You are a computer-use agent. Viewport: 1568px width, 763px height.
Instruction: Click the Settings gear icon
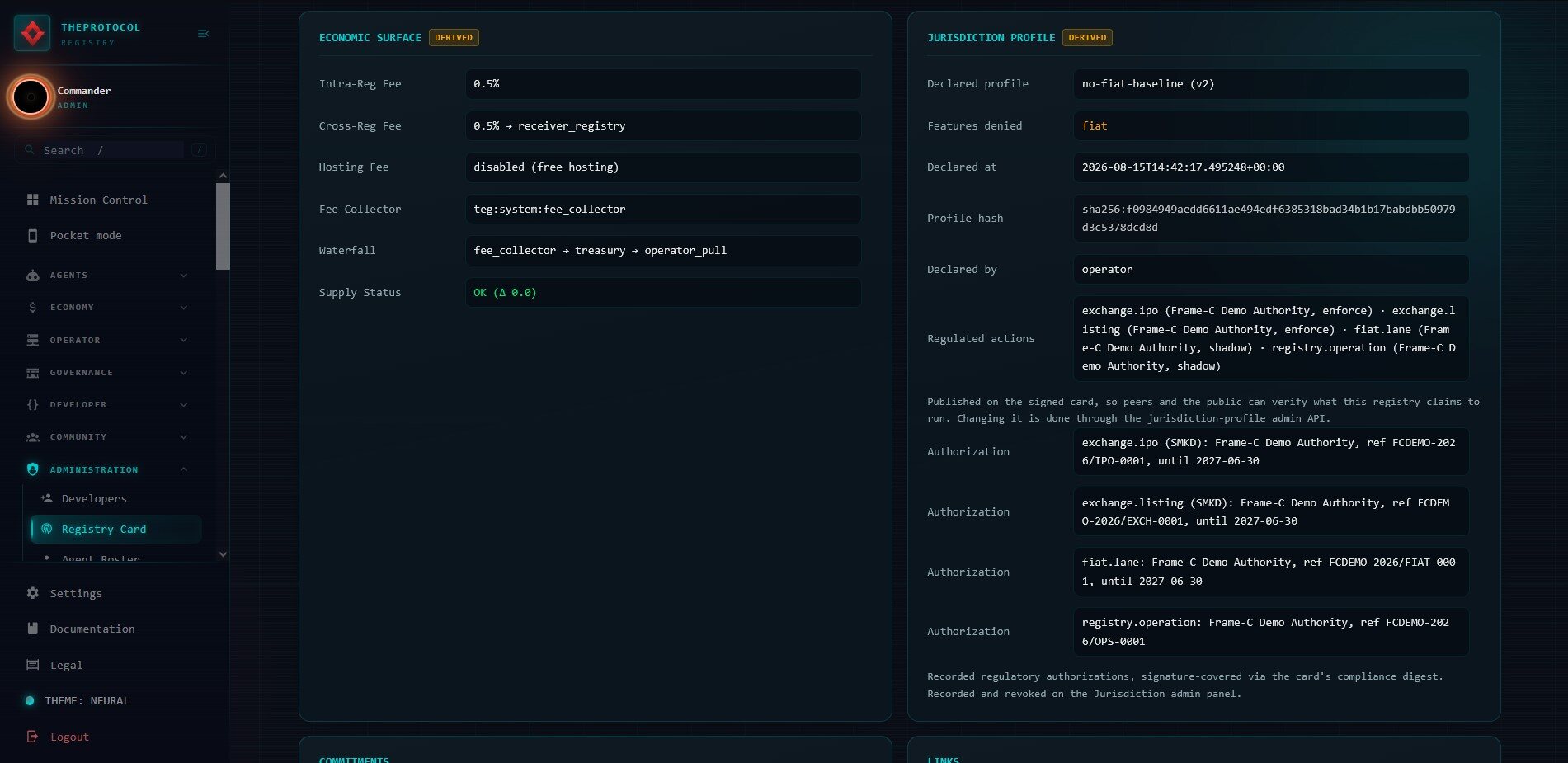(33, 593)
